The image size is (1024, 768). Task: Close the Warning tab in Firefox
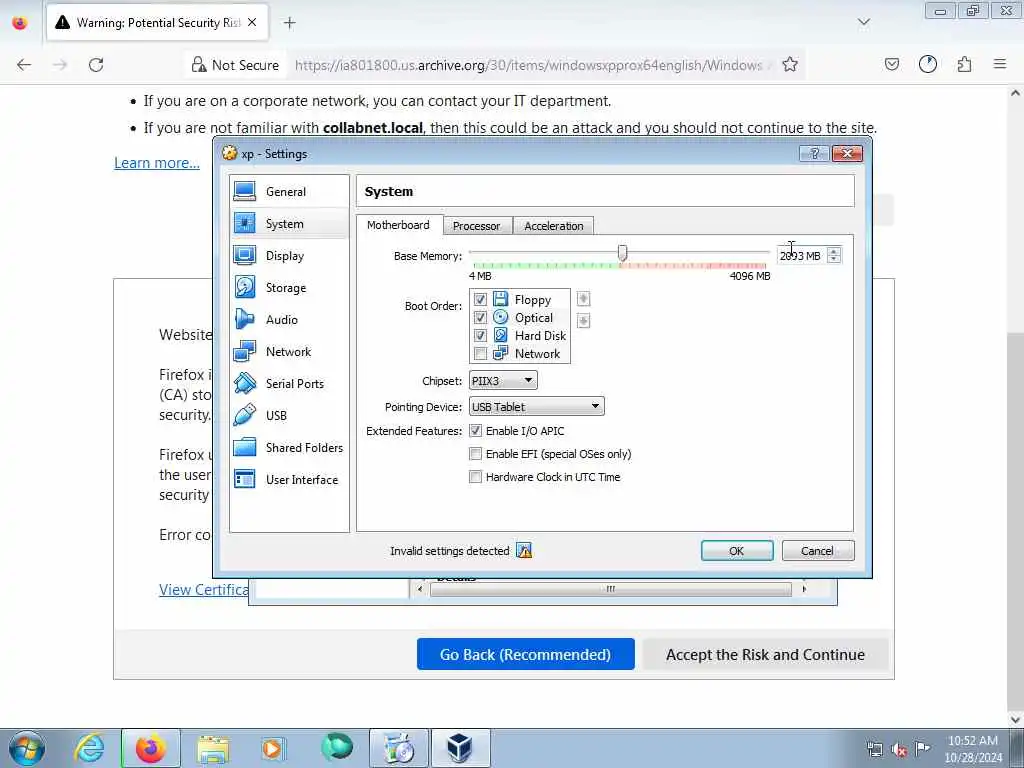tap(252, 23)
